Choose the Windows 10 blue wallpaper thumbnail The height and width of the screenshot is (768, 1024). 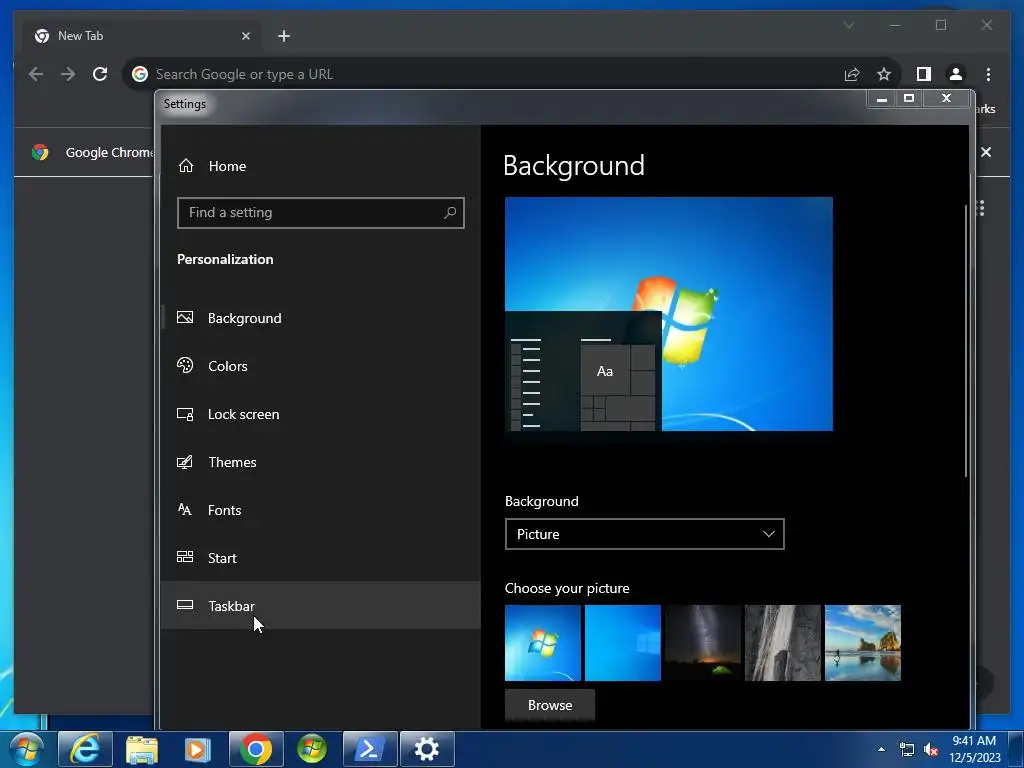pyautogui.click(x=623, y=643)
